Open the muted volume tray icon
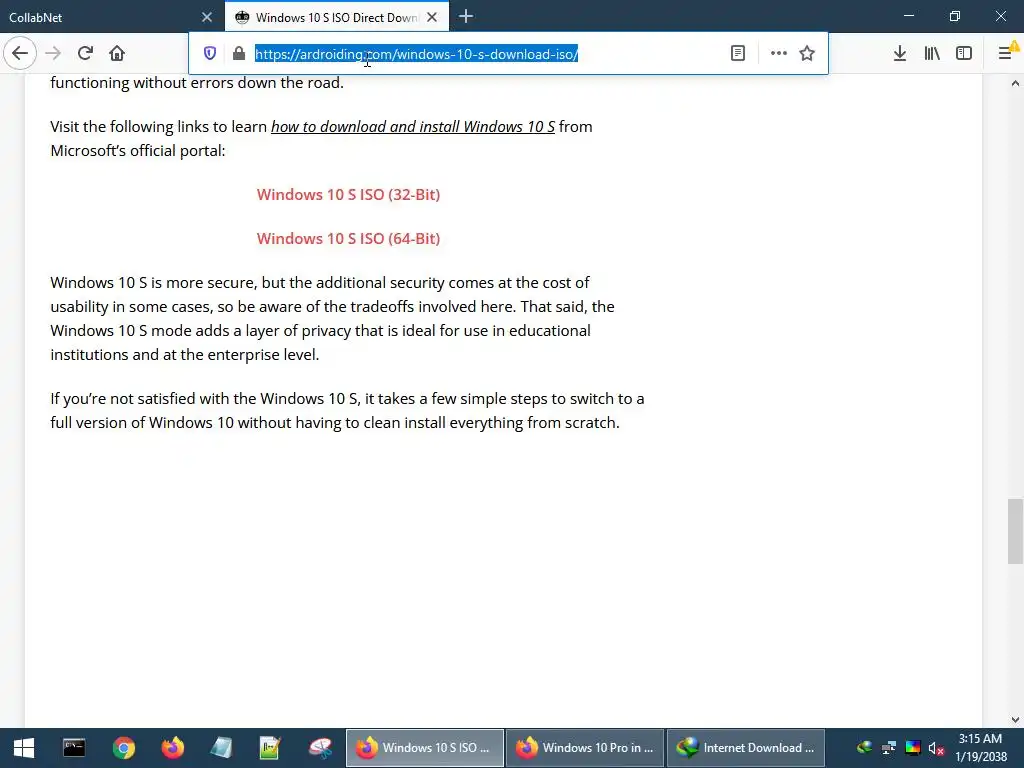The image size is (1024, 768). [x=936, y=748]
